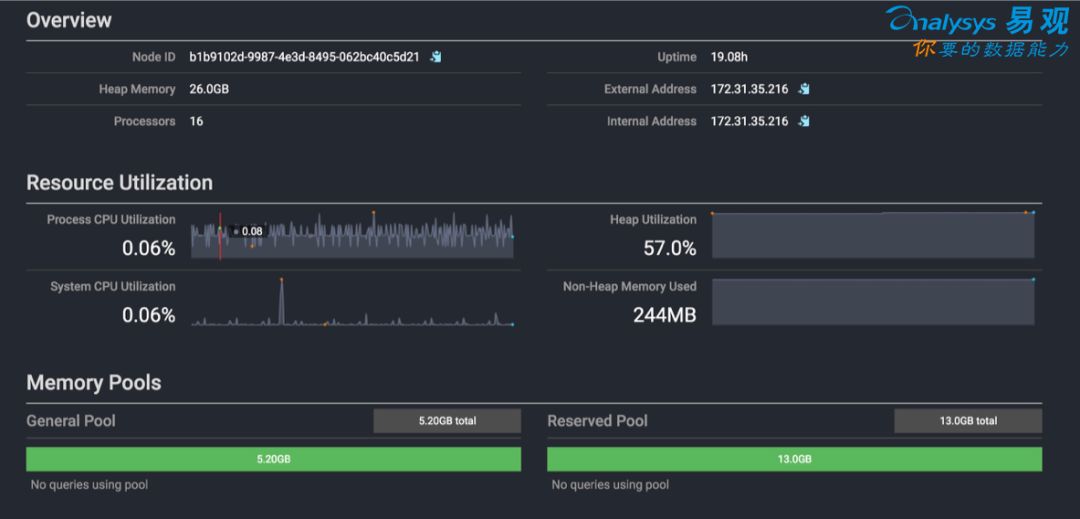Screen dimensions: 1080x519
Task: Copy the External Address value
Action: pyautogui.click(x=804, y=89)
